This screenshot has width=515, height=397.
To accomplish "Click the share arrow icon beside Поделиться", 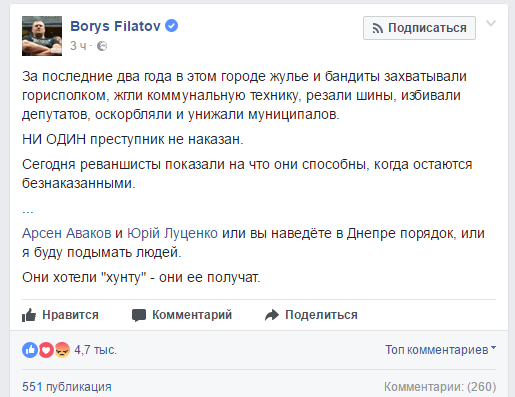I will (x=272, y=315).
